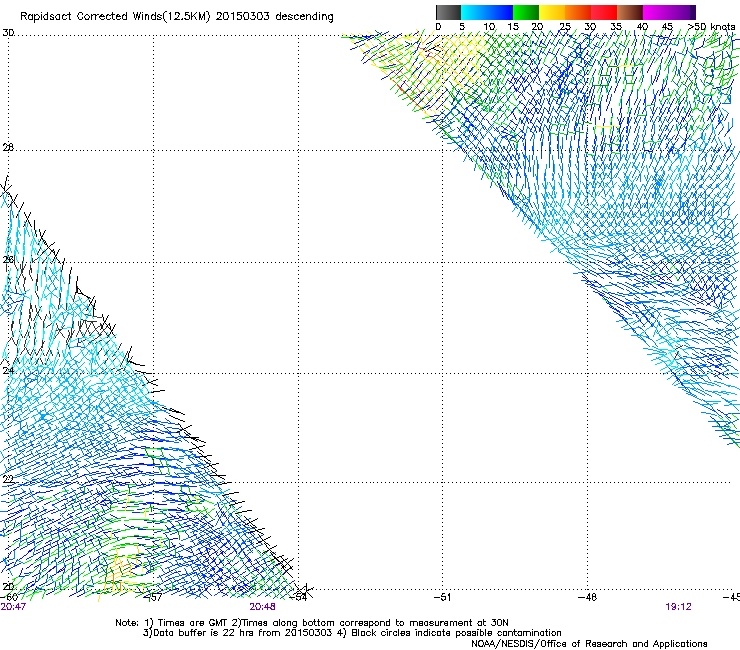Viewport: 740px width, 650px height.
Task: Click the dark purple 45-50 knots swatch
Action: click(682, 12)
